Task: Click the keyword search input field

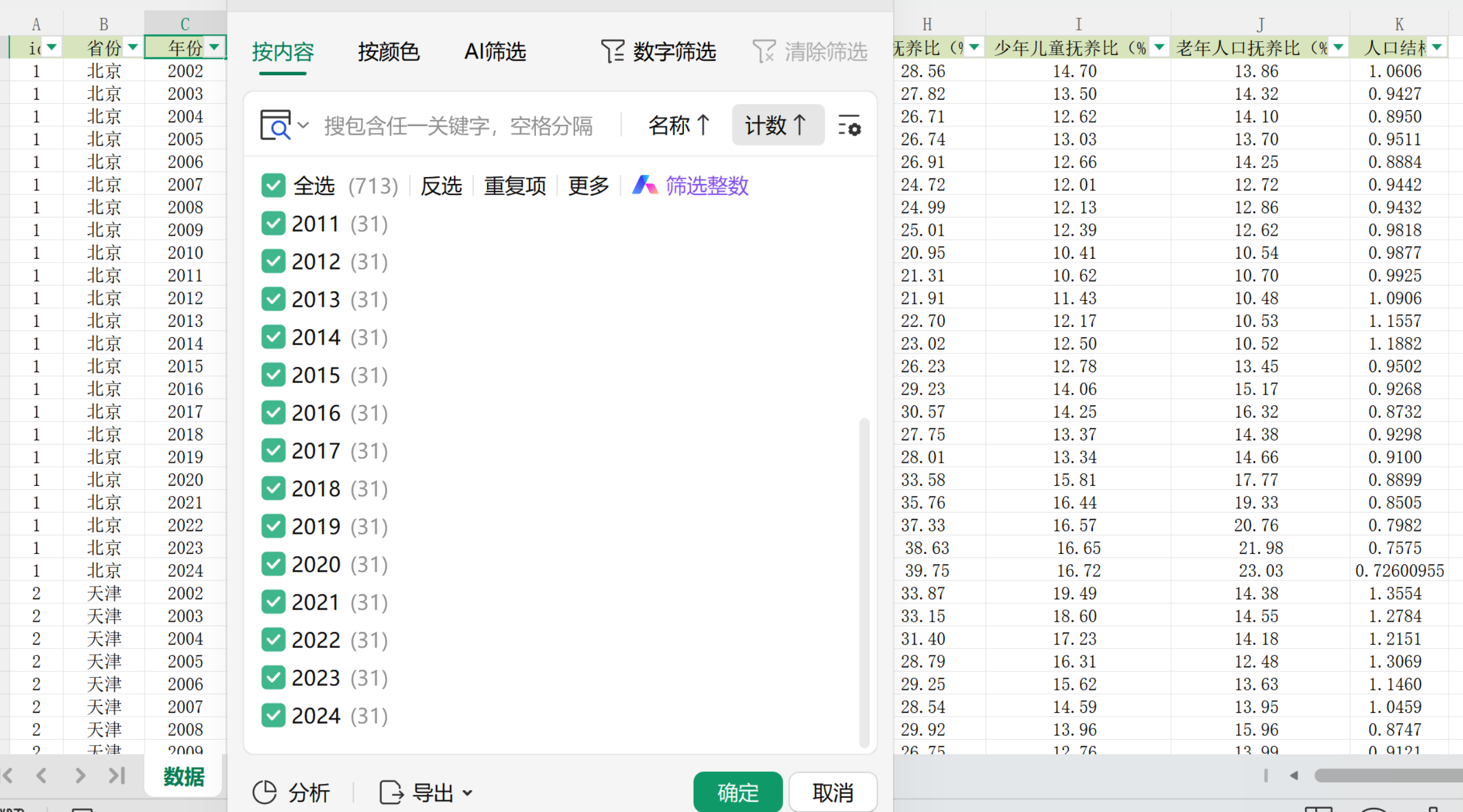Action: click(459, 126)
